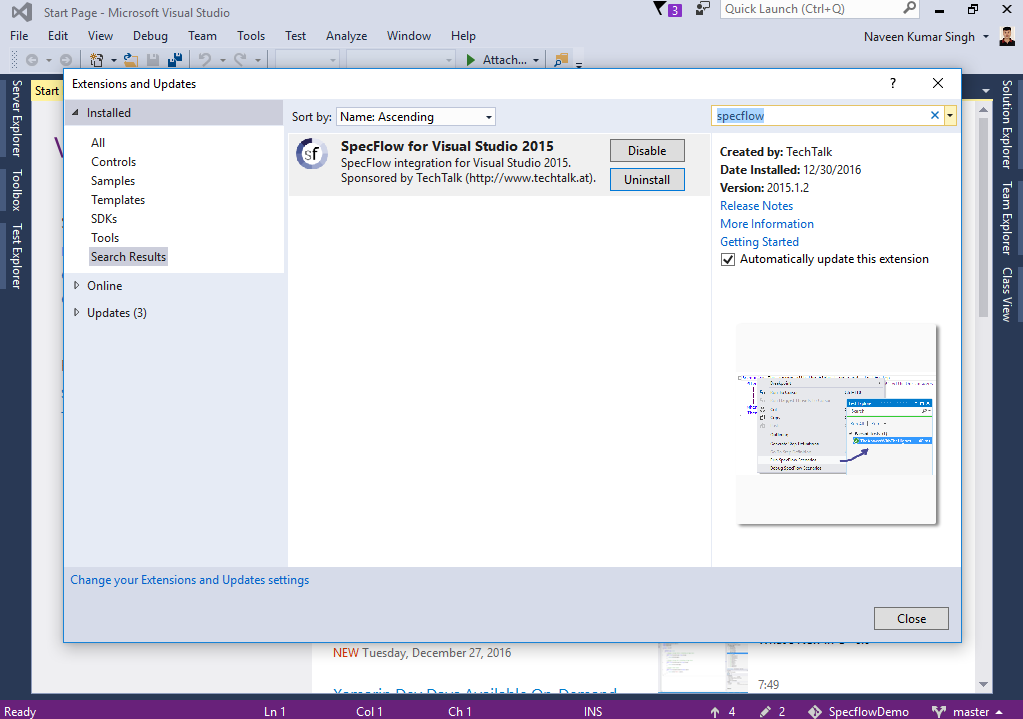Open the Toolbox side tab

(x=16, y=190)
